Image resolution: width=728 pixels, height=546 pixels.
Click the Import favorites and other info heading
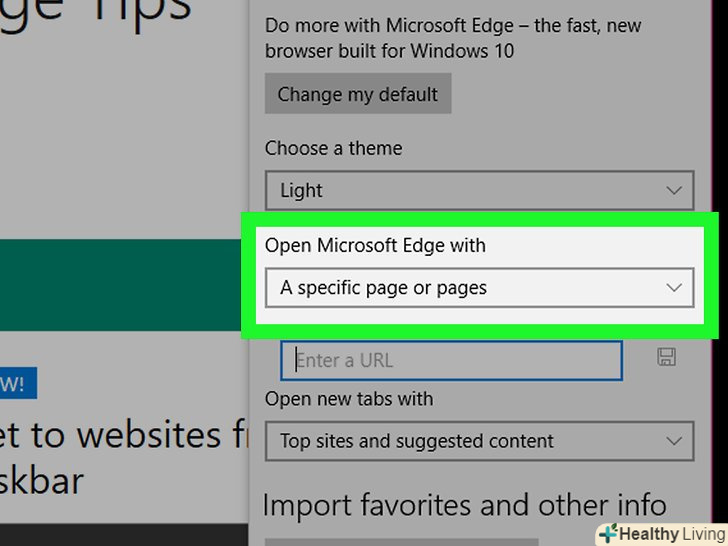[x=464, y=504]
